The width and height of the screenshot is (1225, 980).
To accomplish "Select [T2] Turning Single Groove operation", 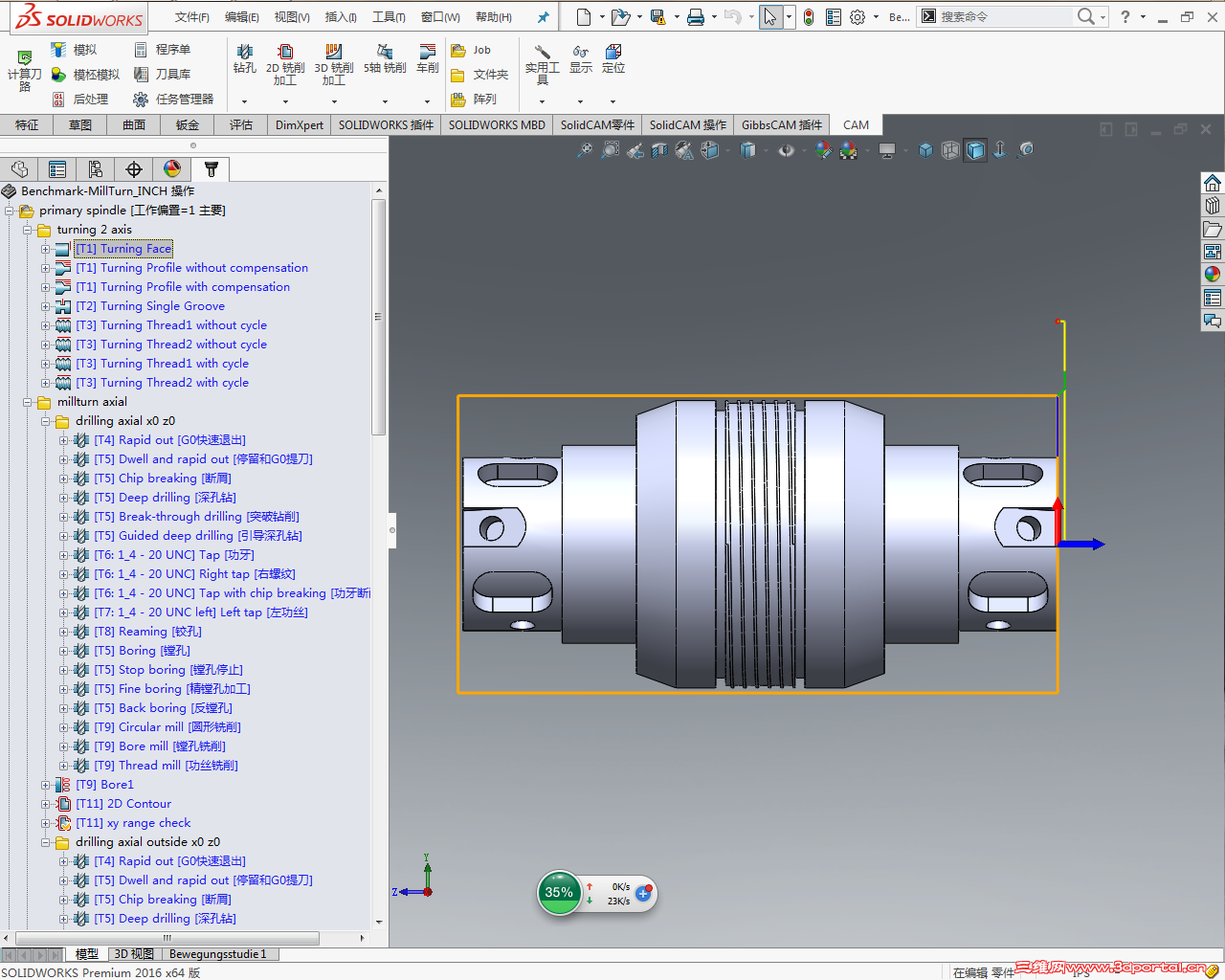I will (150, 306).
